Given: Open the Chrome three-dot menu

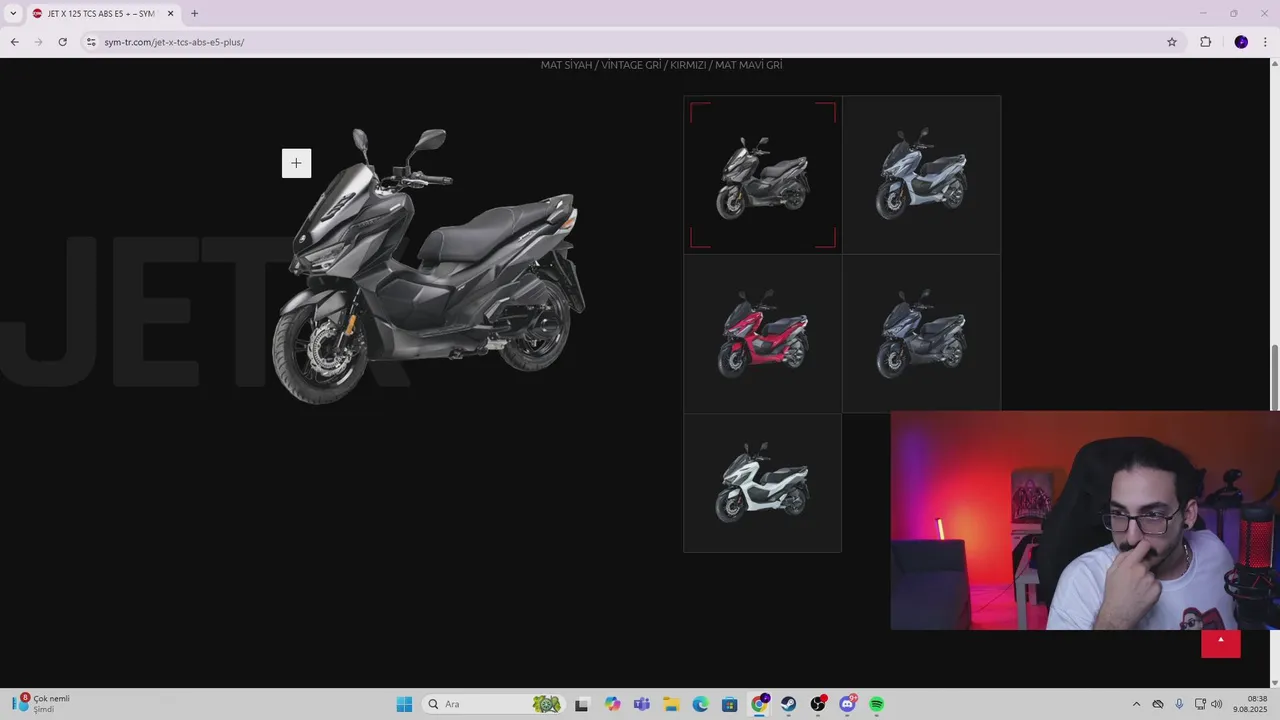Looking at the screenshot, I should [1265, 42].
